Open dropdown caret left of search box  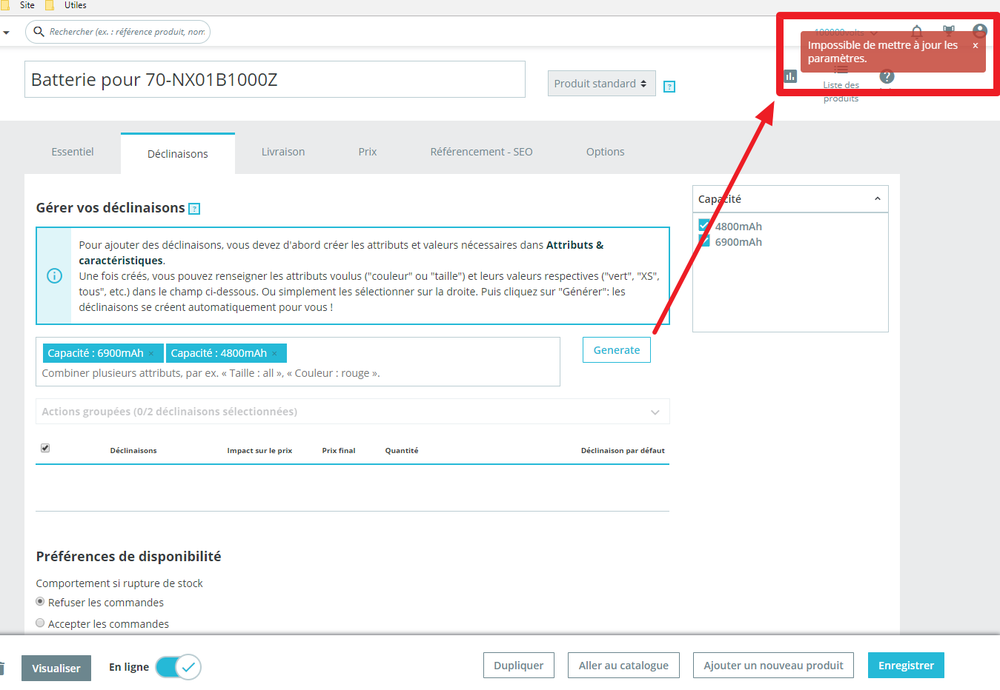click(x=6, y=32)
